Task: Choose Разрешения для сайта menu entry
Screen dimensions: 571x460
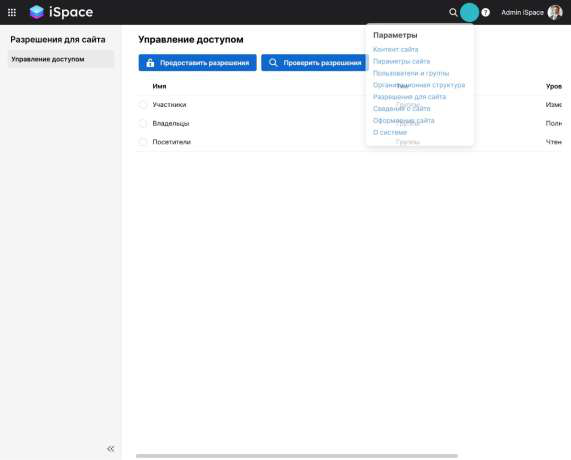Action: point(409,97)
